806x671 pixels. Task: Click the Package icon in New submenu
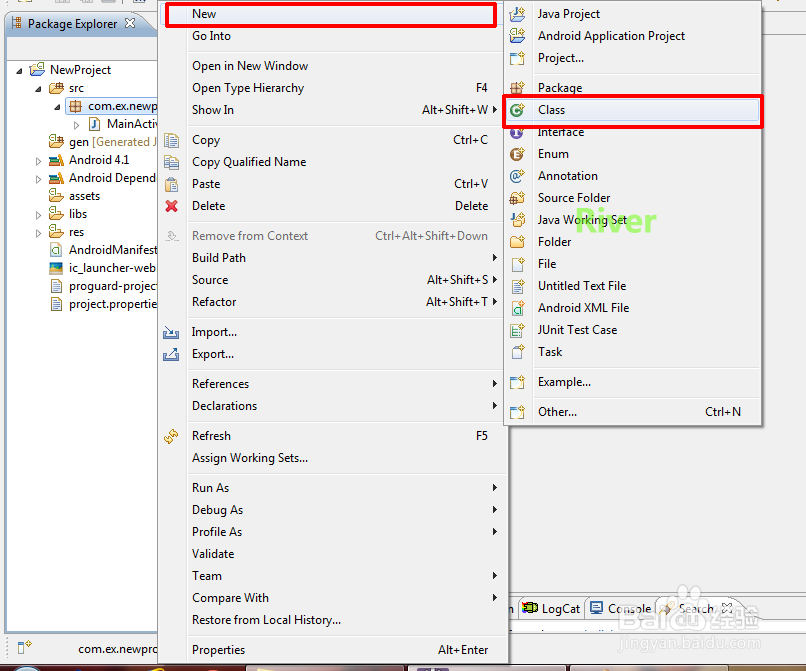(x=518, y=87)
